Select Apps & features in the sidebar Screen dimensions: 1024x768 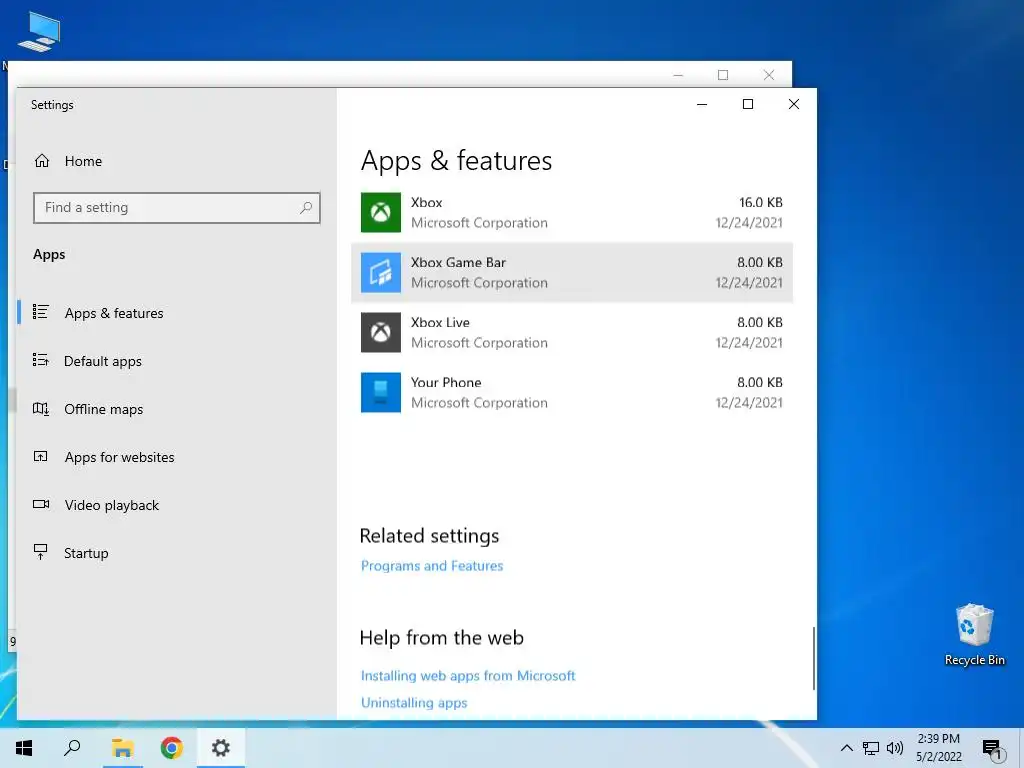click(x=114, y=313)
